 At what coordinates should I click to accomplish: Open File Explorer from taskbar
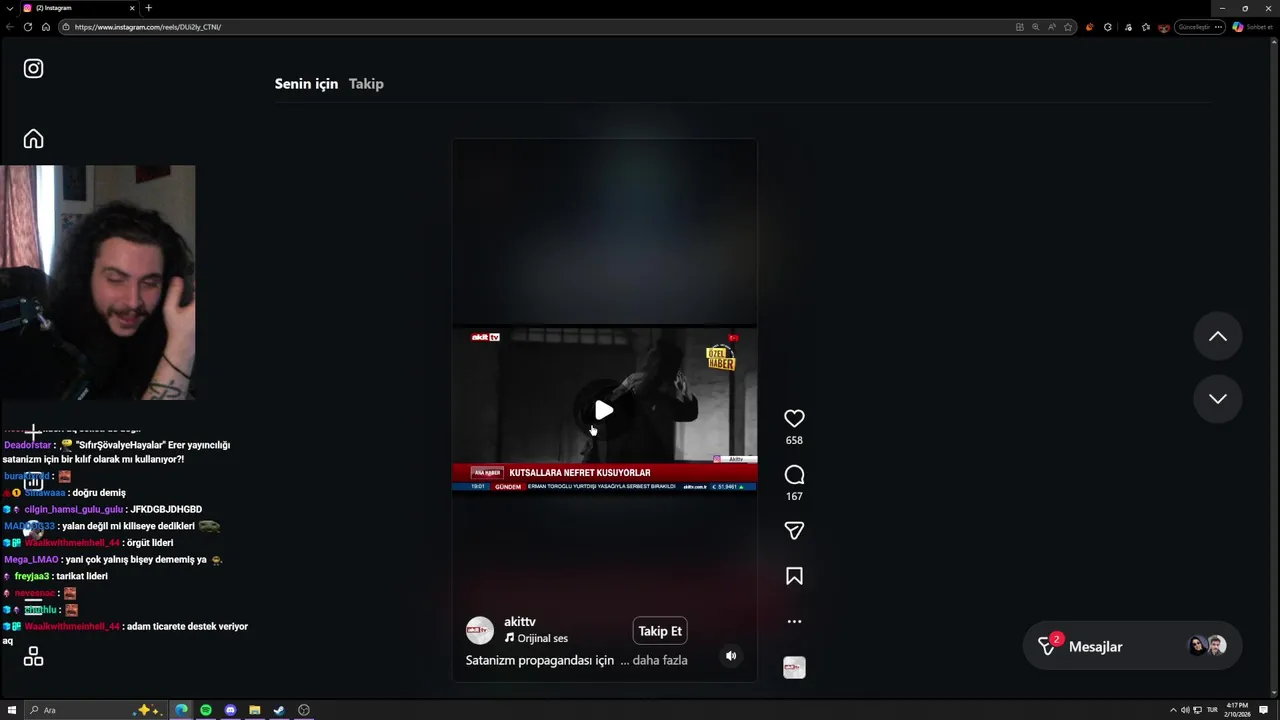pos(255,710)
